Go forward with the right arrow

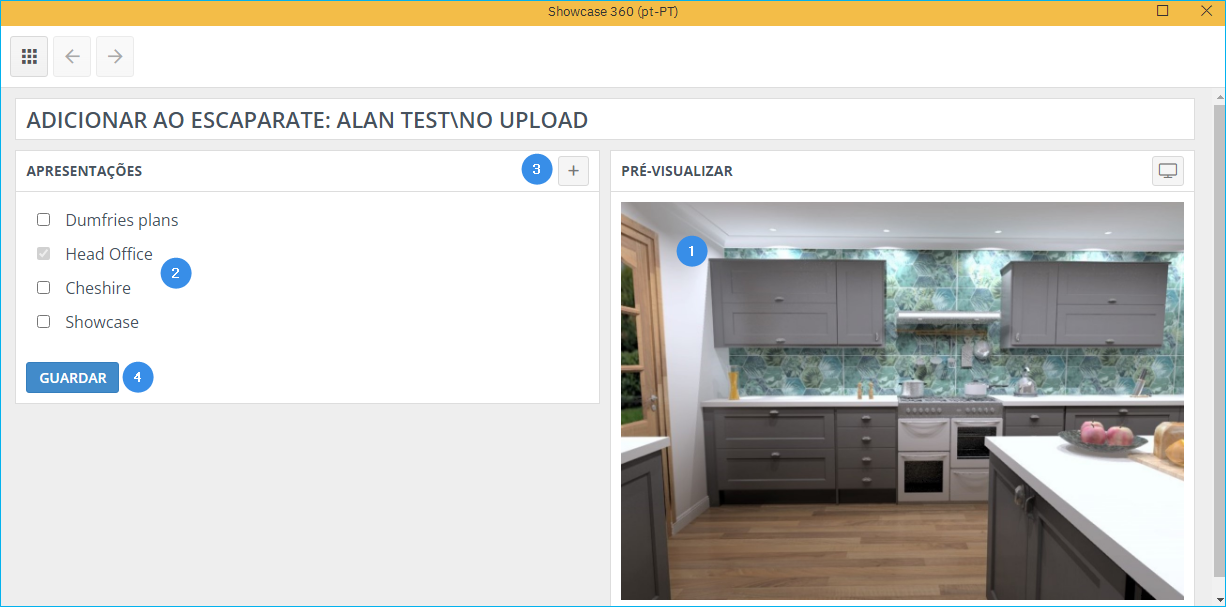click(115, 57)
